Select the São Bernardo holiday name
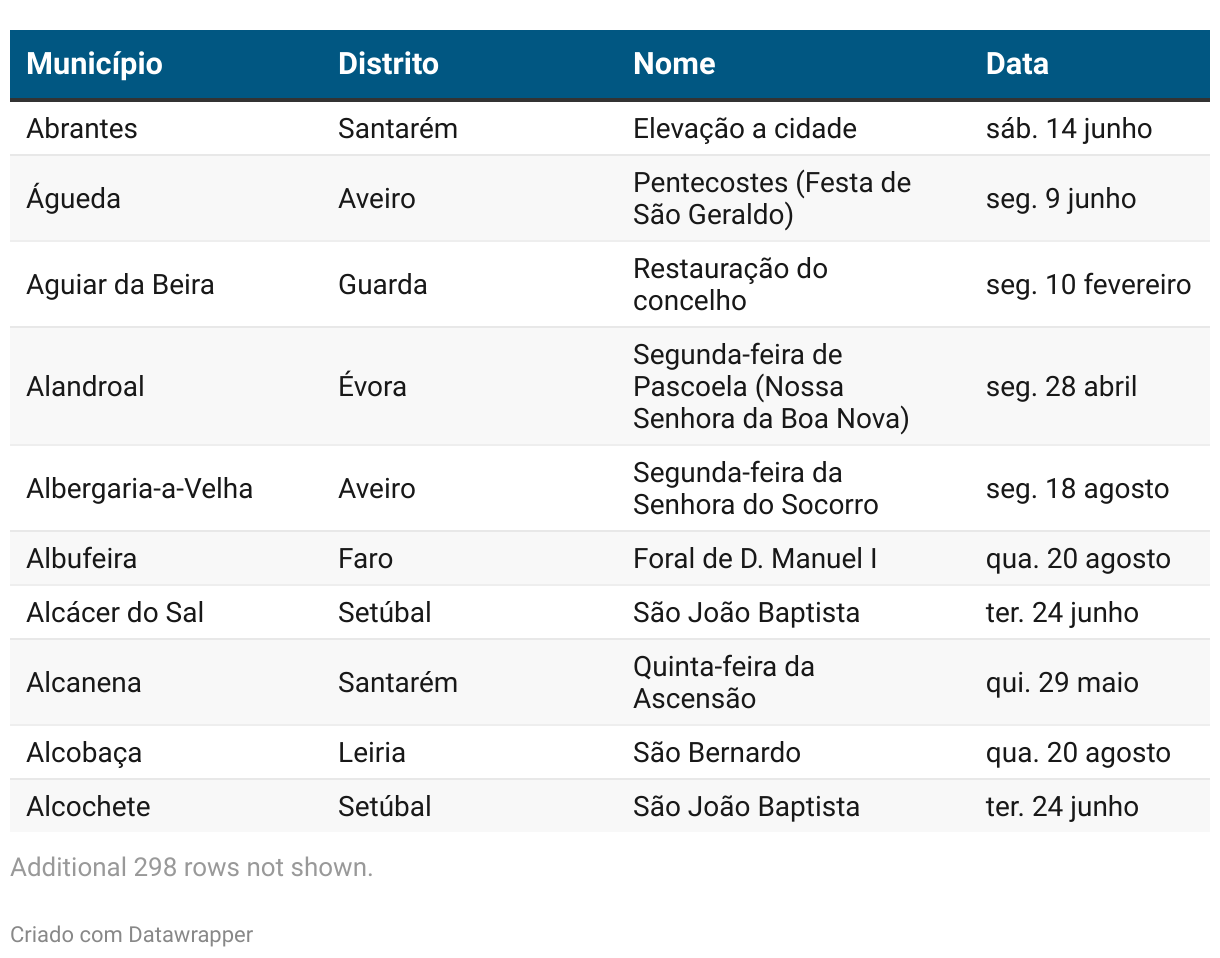1220x958 pixels. pos(717,753)
